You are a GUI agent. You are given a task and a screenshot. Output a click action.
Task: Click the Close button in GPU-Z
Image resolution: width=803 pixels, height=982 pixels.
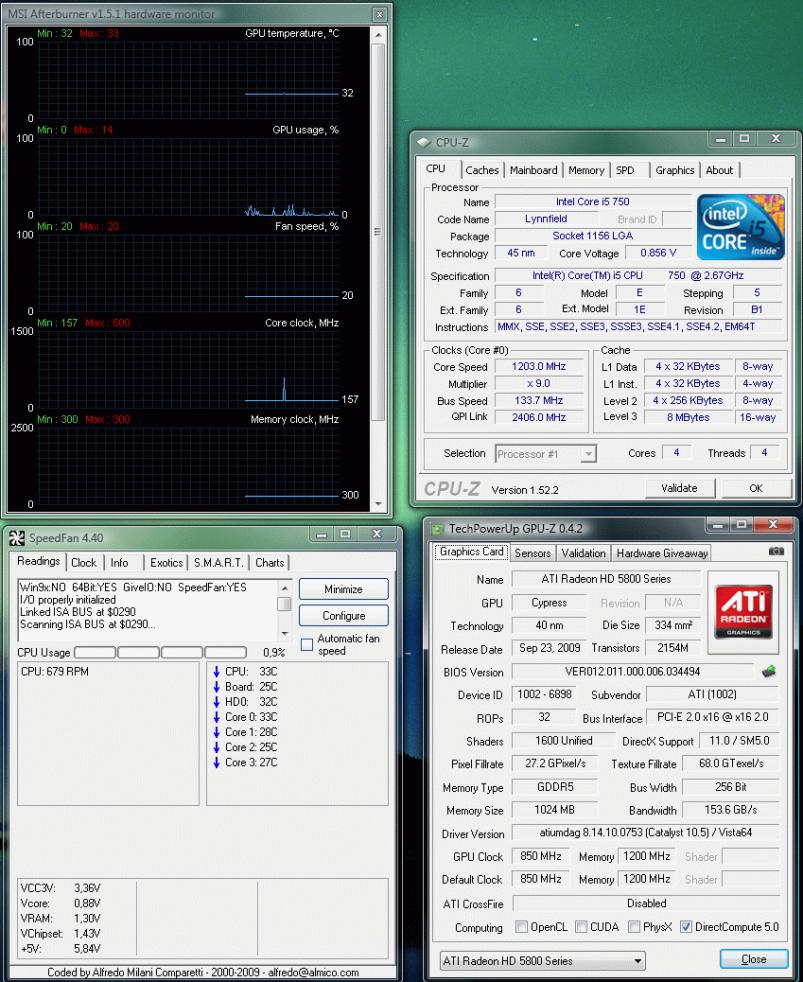tap(754, 959)
